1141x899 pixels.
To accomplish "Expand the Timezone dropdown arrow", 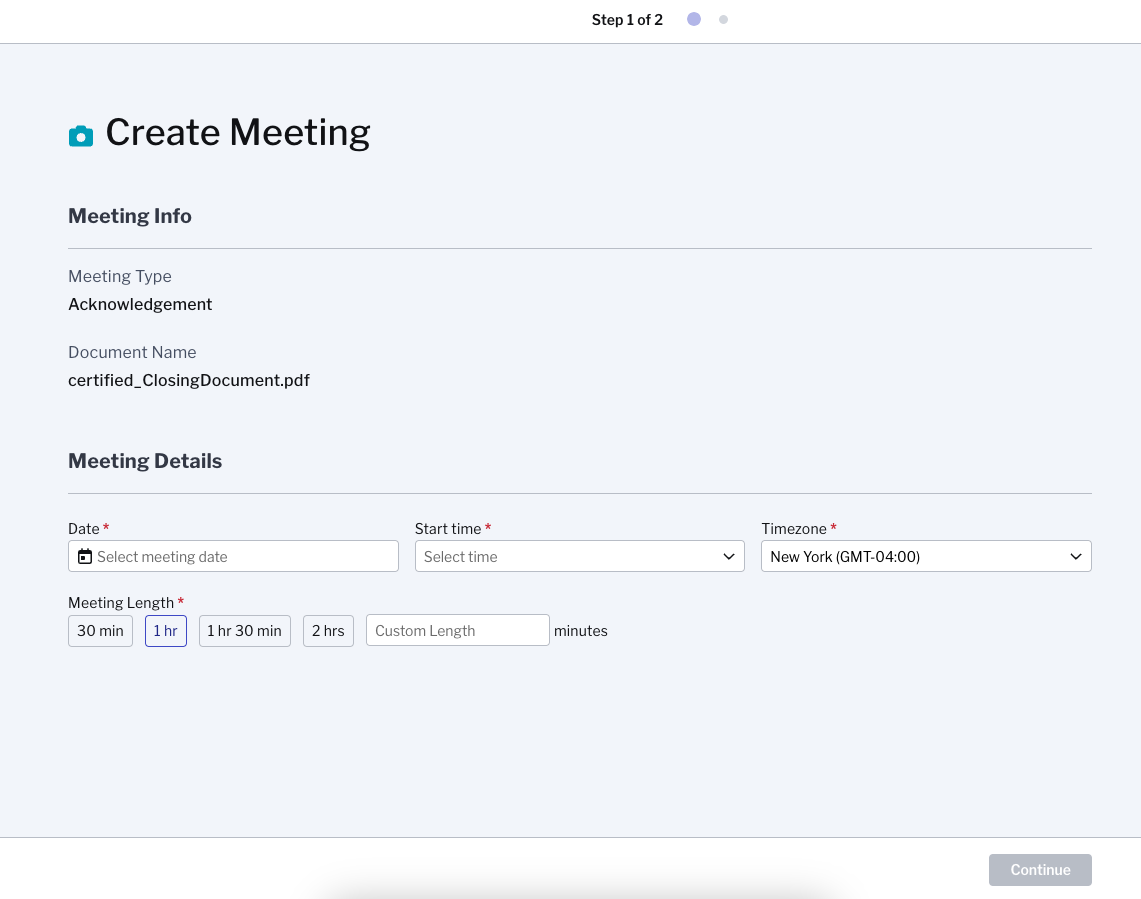I will (x=1076, y=556).
